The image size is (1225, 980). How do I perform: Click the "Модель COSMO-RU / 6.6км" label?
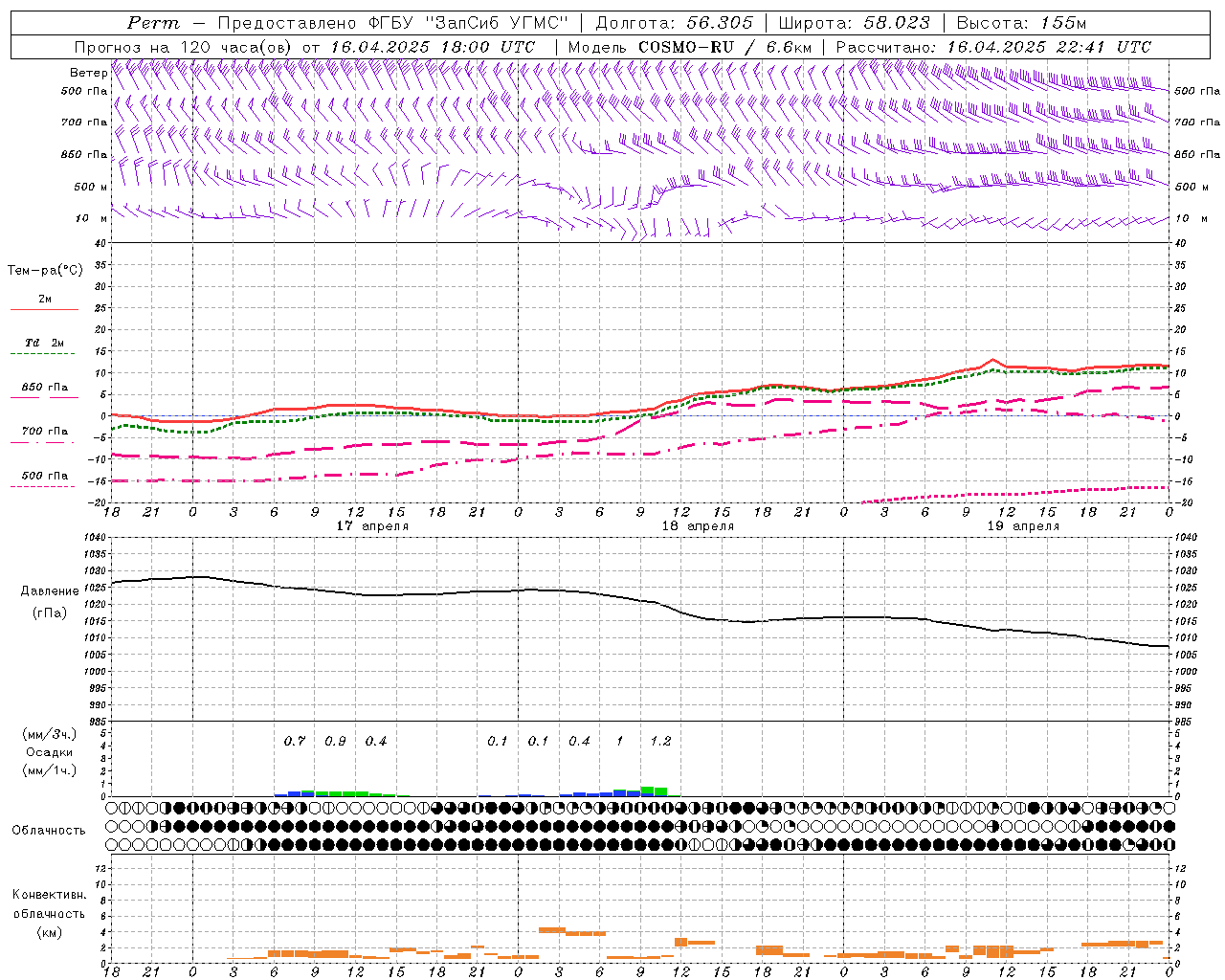(x=689, y=47)
